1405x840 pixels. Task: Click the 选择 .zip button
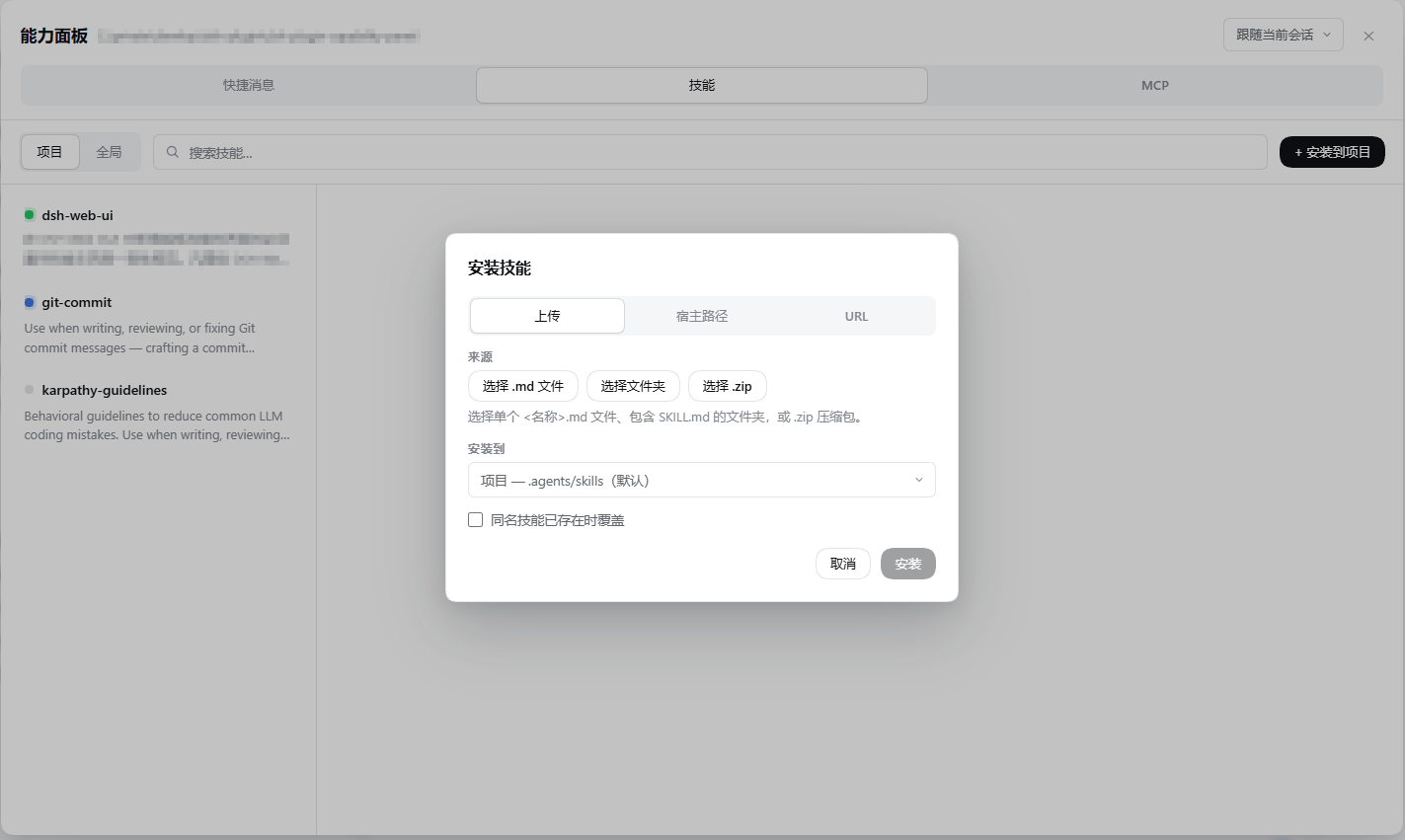[x=727, y=386]
